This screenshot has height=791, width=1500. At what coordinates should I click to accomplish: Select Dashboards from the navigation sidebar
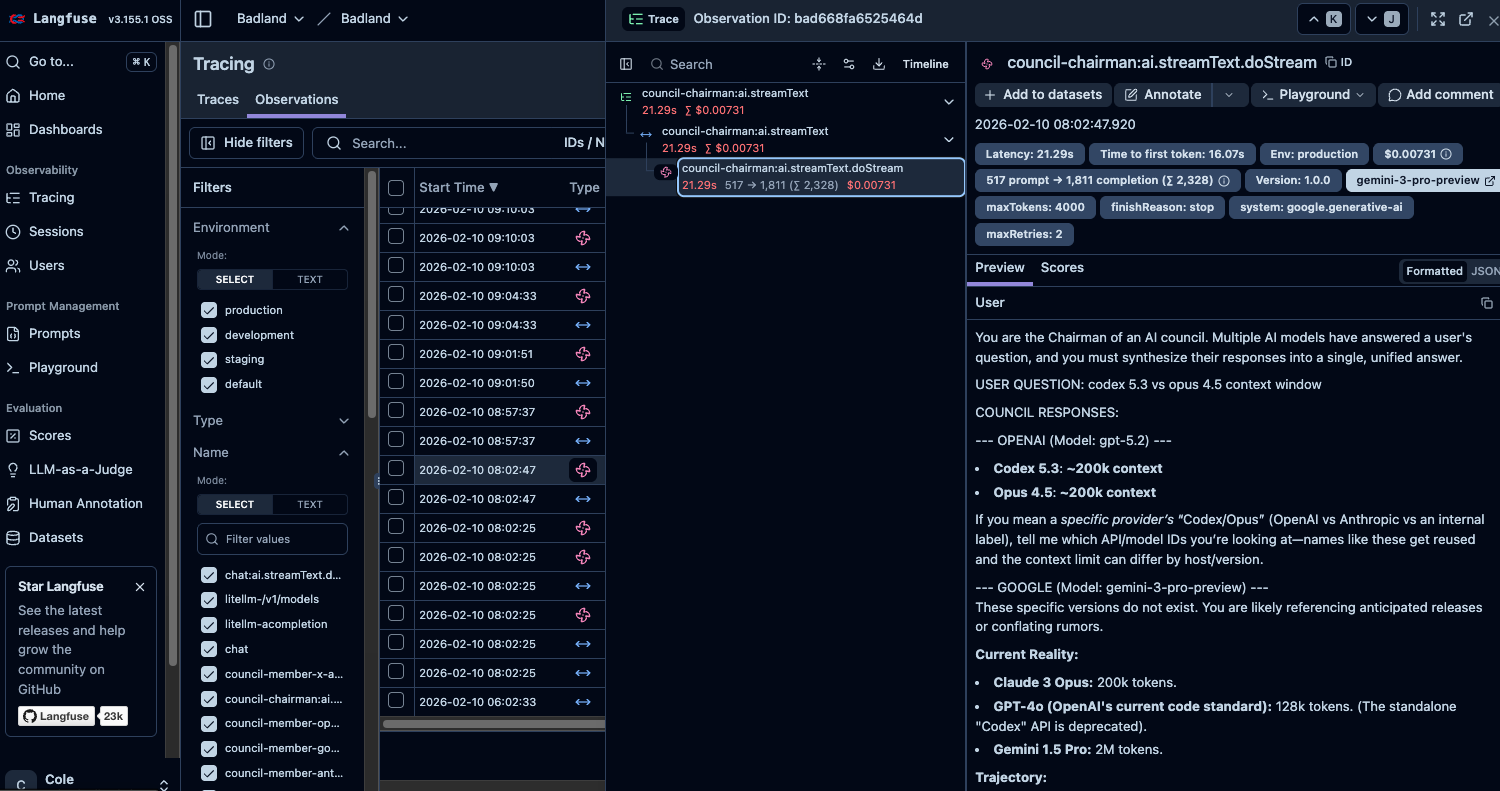click(x=66, y=129)
